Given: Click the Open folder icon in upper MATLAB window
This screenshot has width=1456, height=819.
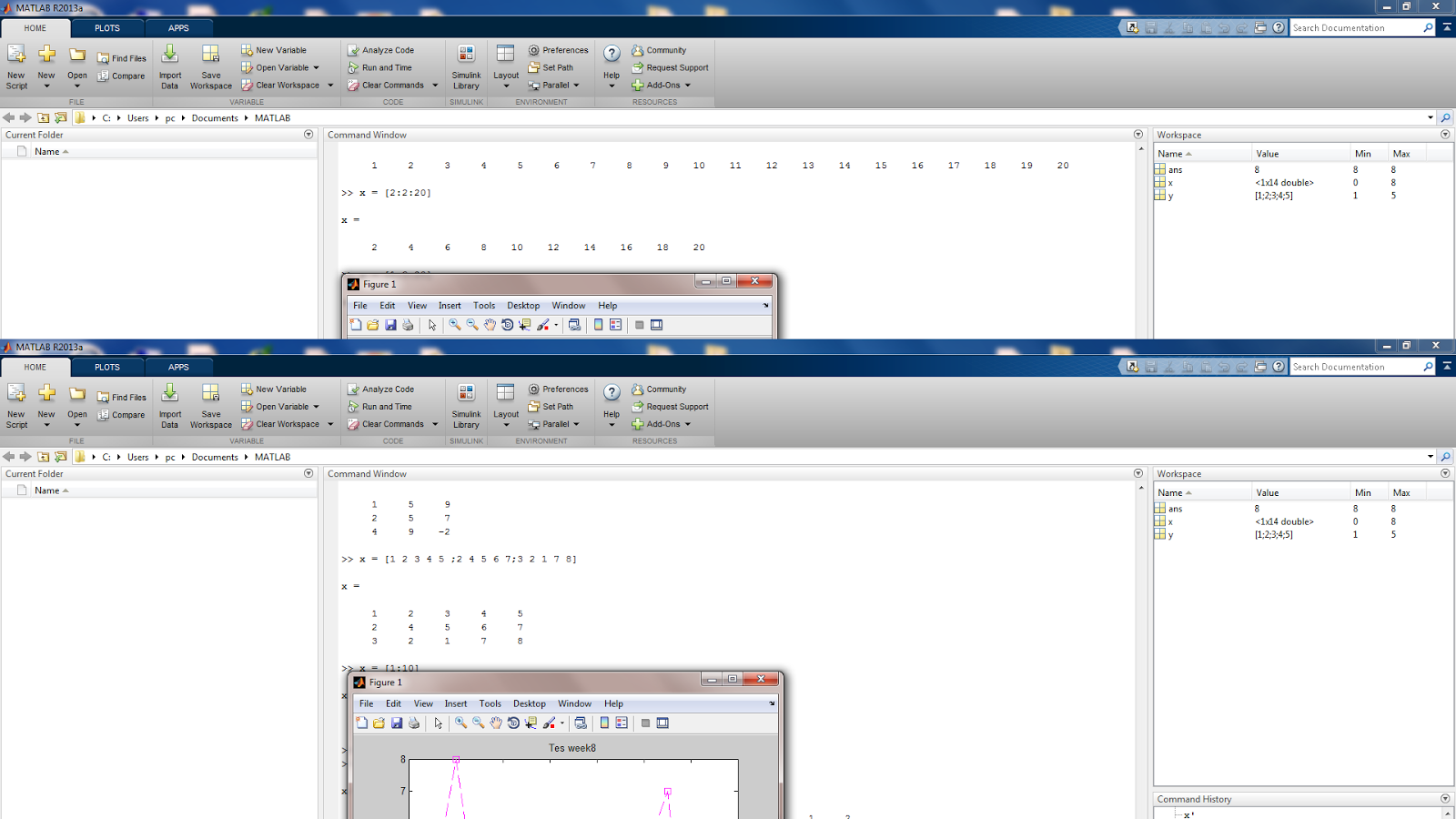Looking at the screenshot, I should pos(77,56).
